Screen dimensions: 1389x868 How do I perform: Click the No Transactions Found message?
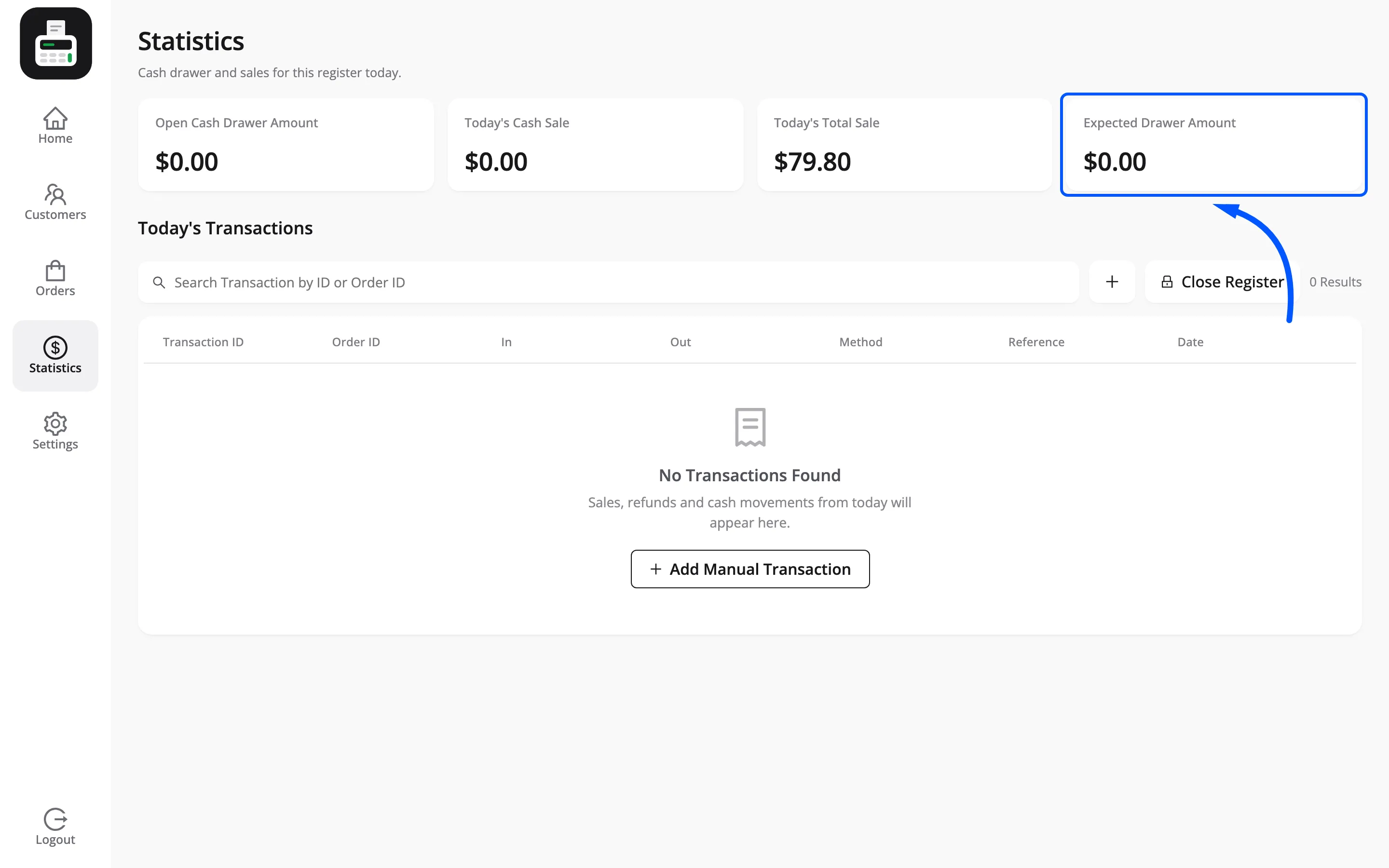pos(749,475)
